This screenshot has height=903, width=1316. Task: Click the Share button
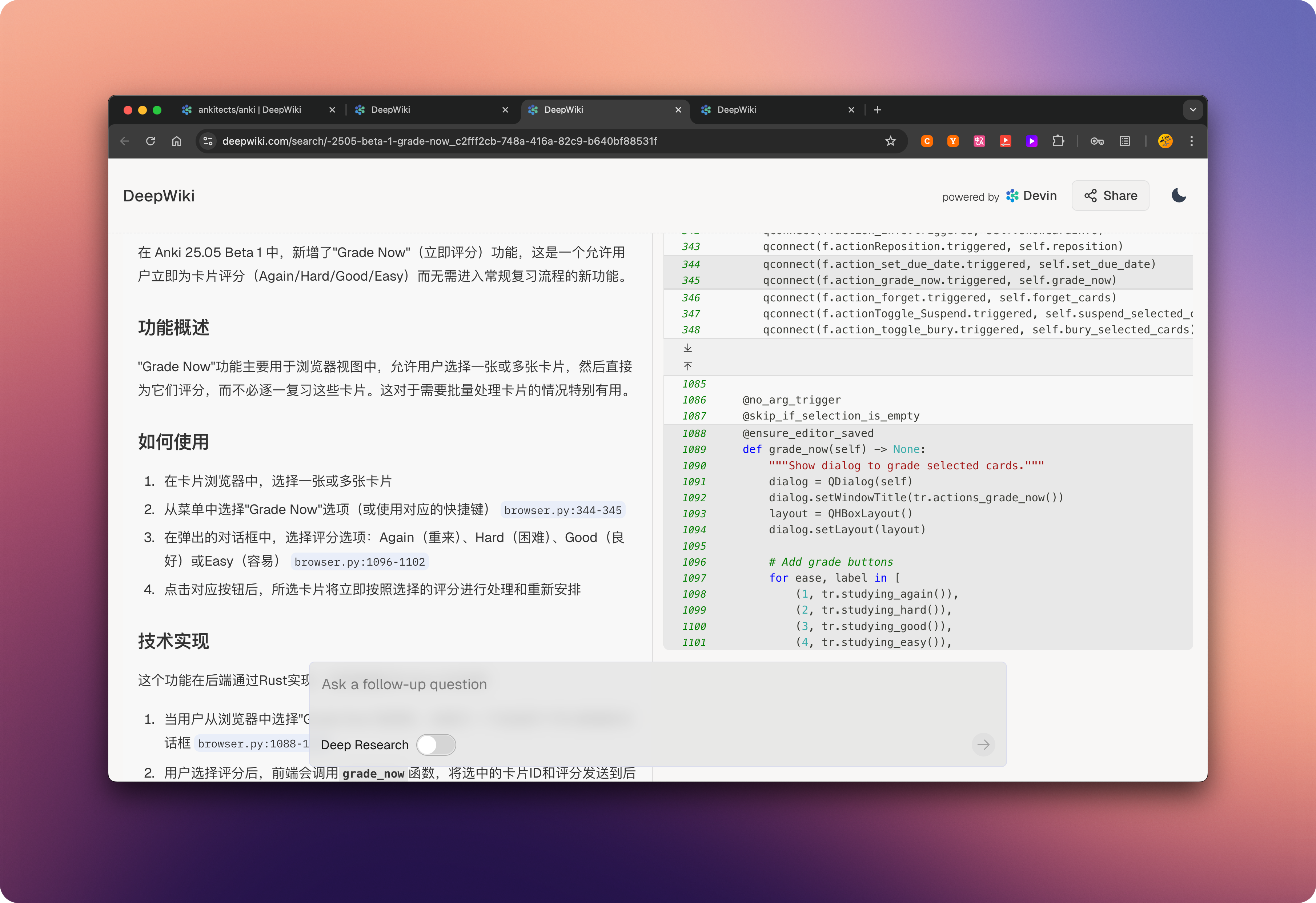pos(1111,195)
